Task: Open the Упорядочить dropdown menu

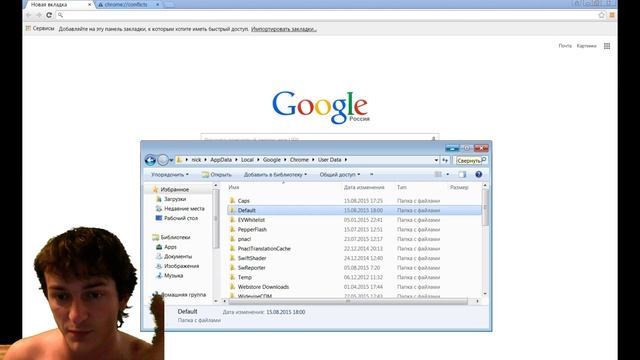Action: pos(170,174)
